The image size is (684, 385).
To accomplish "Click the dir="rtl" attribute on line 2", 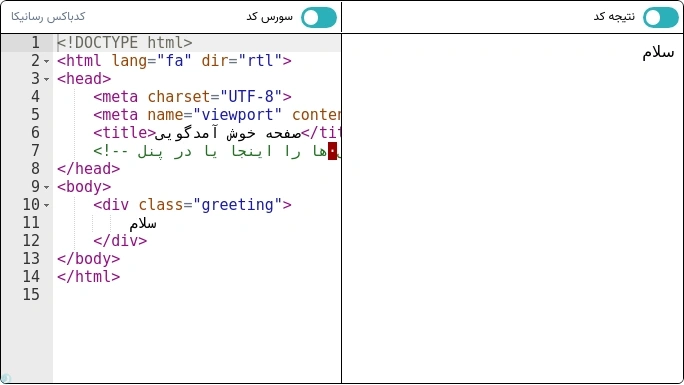I will click(242, 61).
